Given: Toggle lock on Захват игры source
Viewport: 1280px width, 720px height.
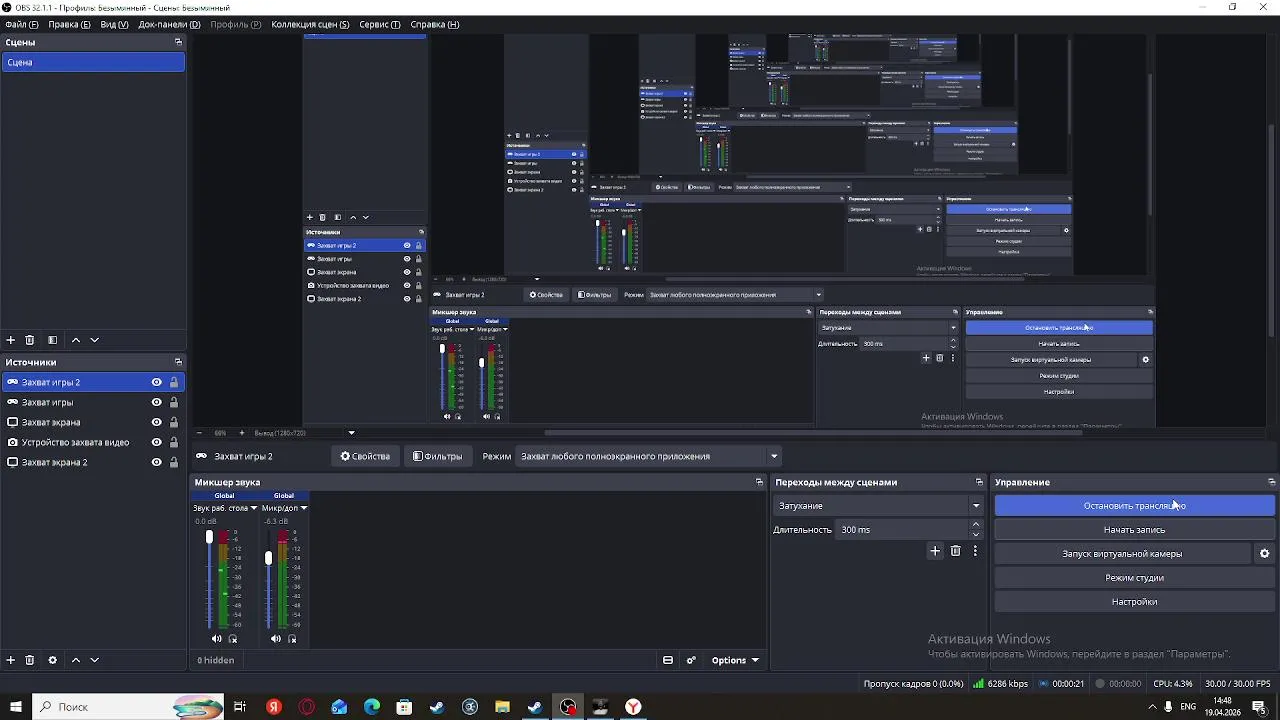Looking at the screenshot, I should tap(174, 402).
